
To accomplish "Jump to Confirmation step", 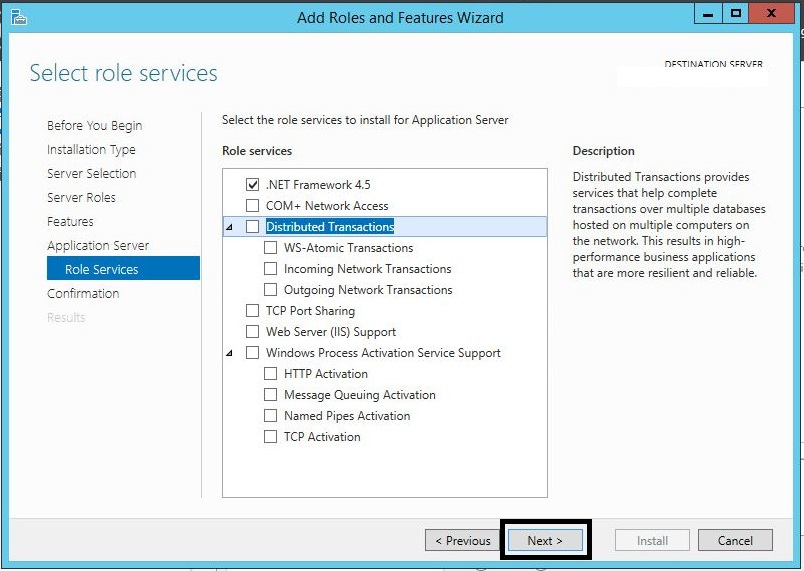I will [83, 294].
